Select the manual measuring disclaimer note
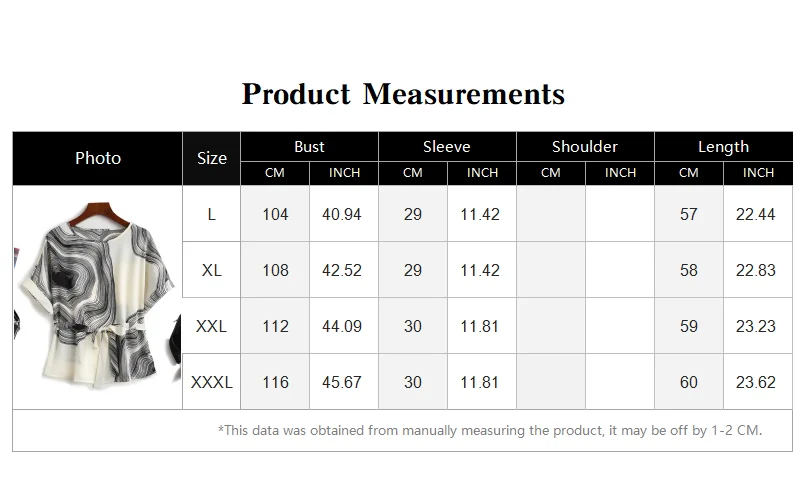The image size is (808, 484). (490, 430)
